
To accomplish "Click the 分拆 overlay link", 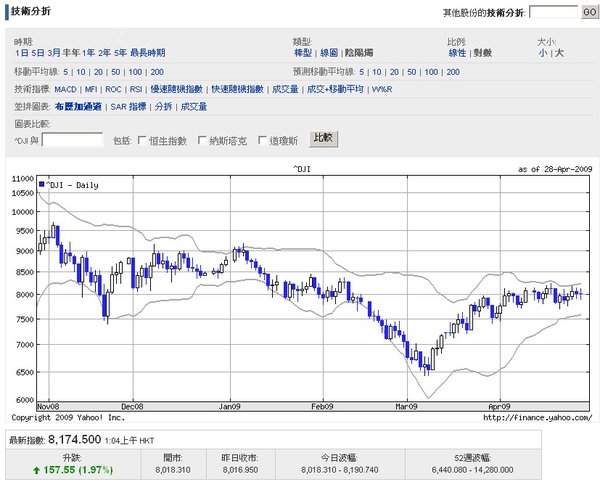I will 163,106.
